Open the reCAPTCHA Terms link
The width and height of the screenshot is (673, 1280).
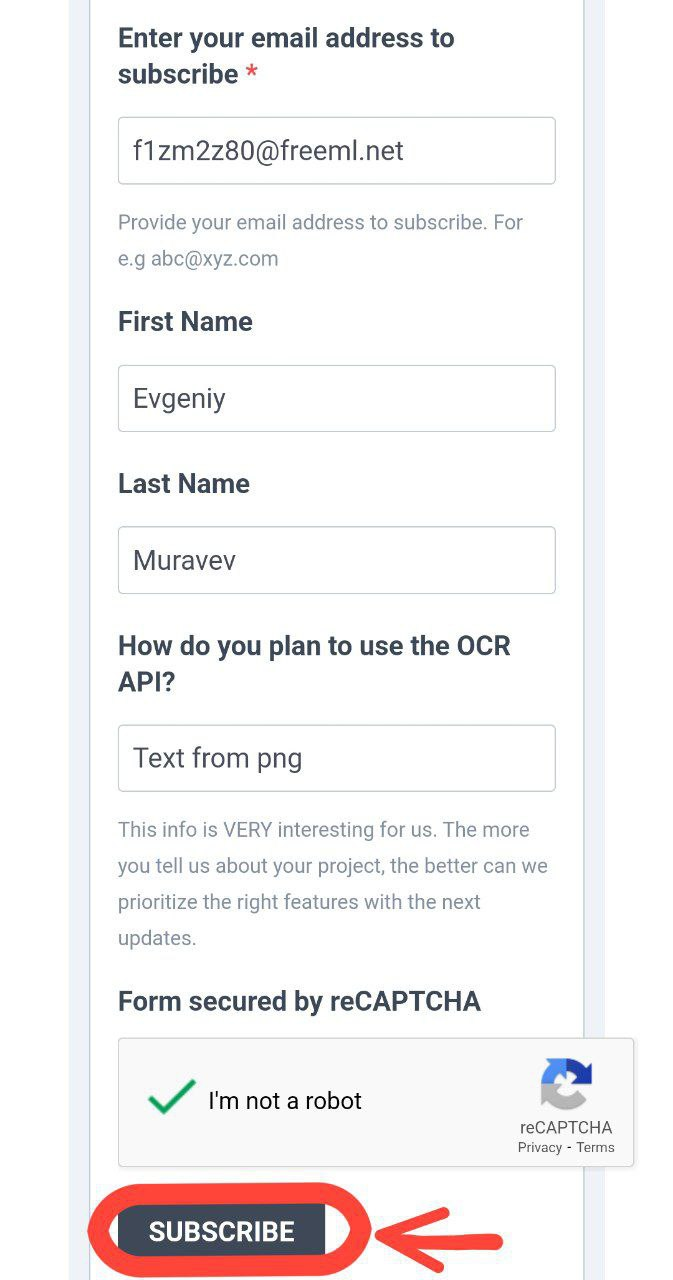(595, 1147)
